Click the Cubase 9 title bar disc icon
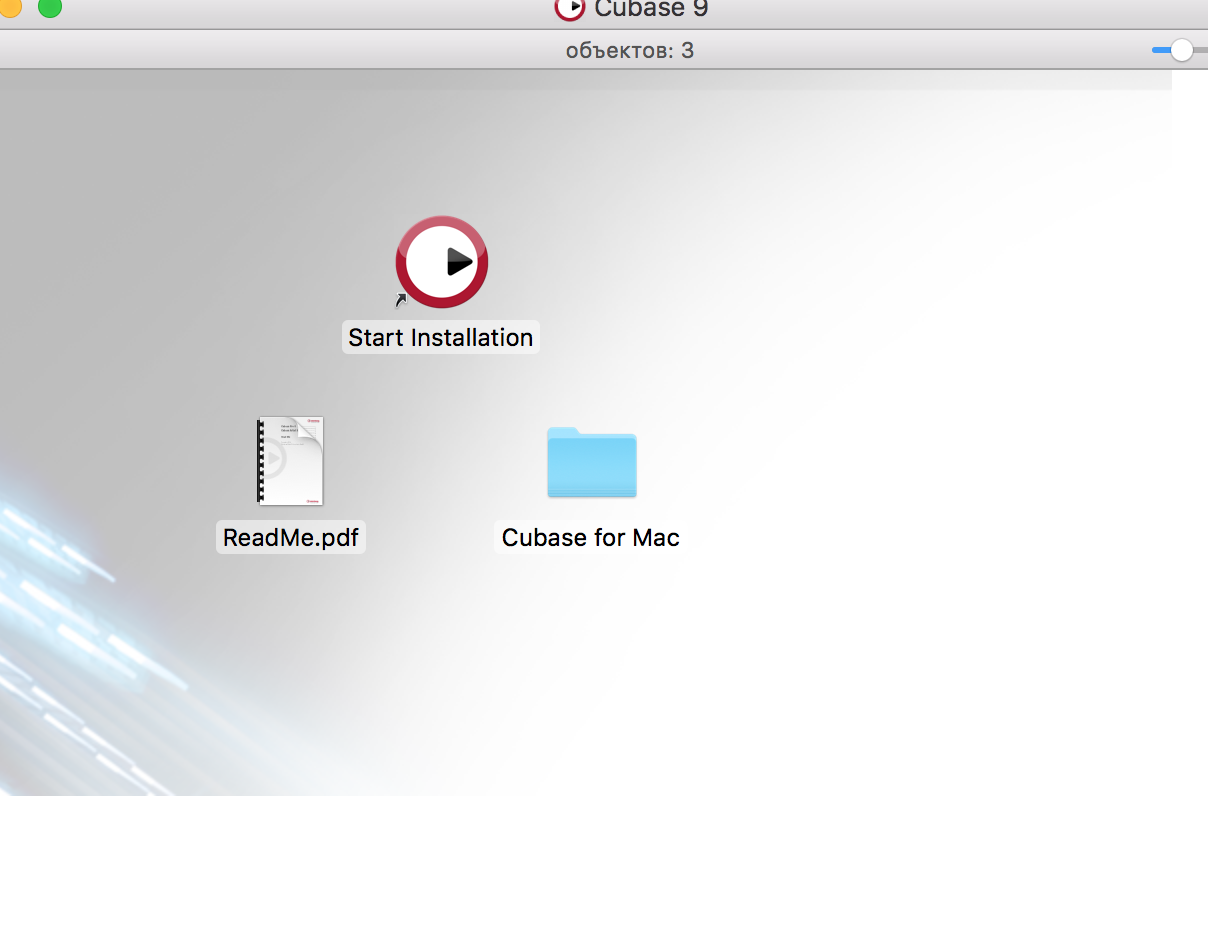The width and height of the screenshot is (1208, 936). (570, 8)
